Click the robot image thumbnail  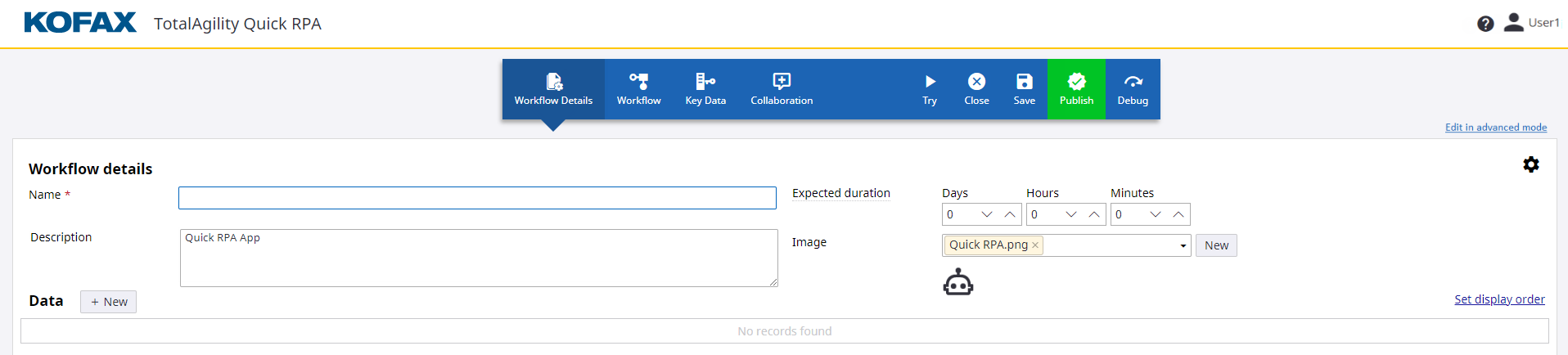click(958, 282)
